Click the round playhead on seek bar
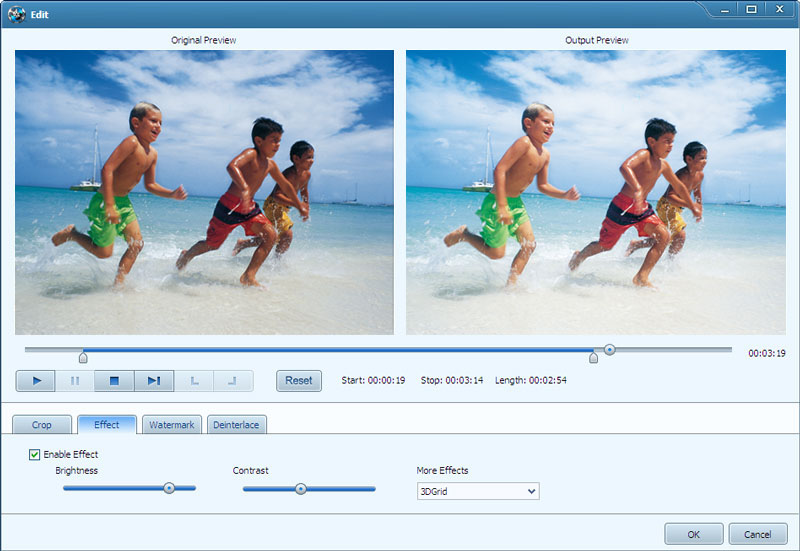Image resolution: width=800 pixels, height=551 pixels. (x=609, y=350)
